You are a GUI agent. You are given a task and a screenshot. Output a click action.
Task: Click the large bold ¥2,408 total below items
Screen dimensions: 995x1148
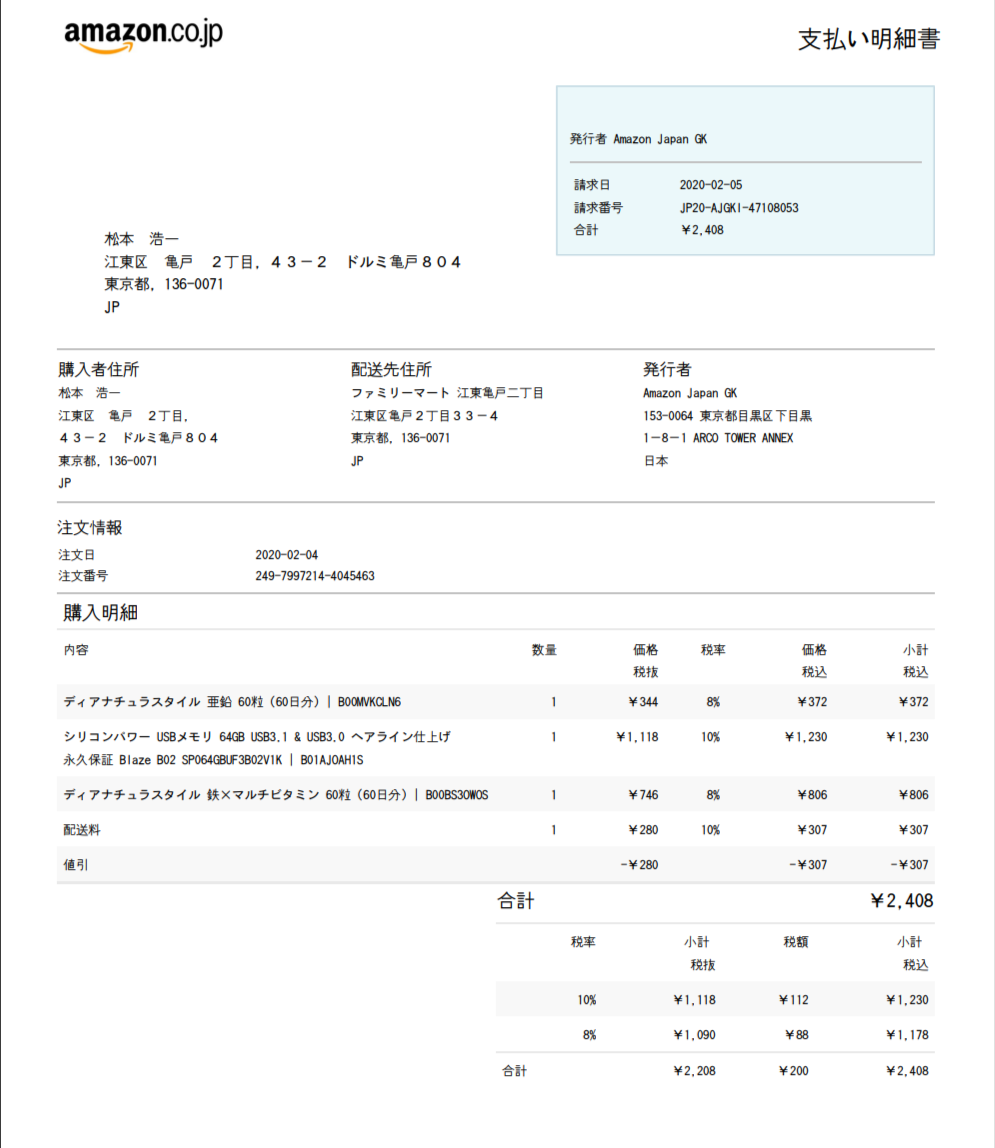(x=901, y=901)
